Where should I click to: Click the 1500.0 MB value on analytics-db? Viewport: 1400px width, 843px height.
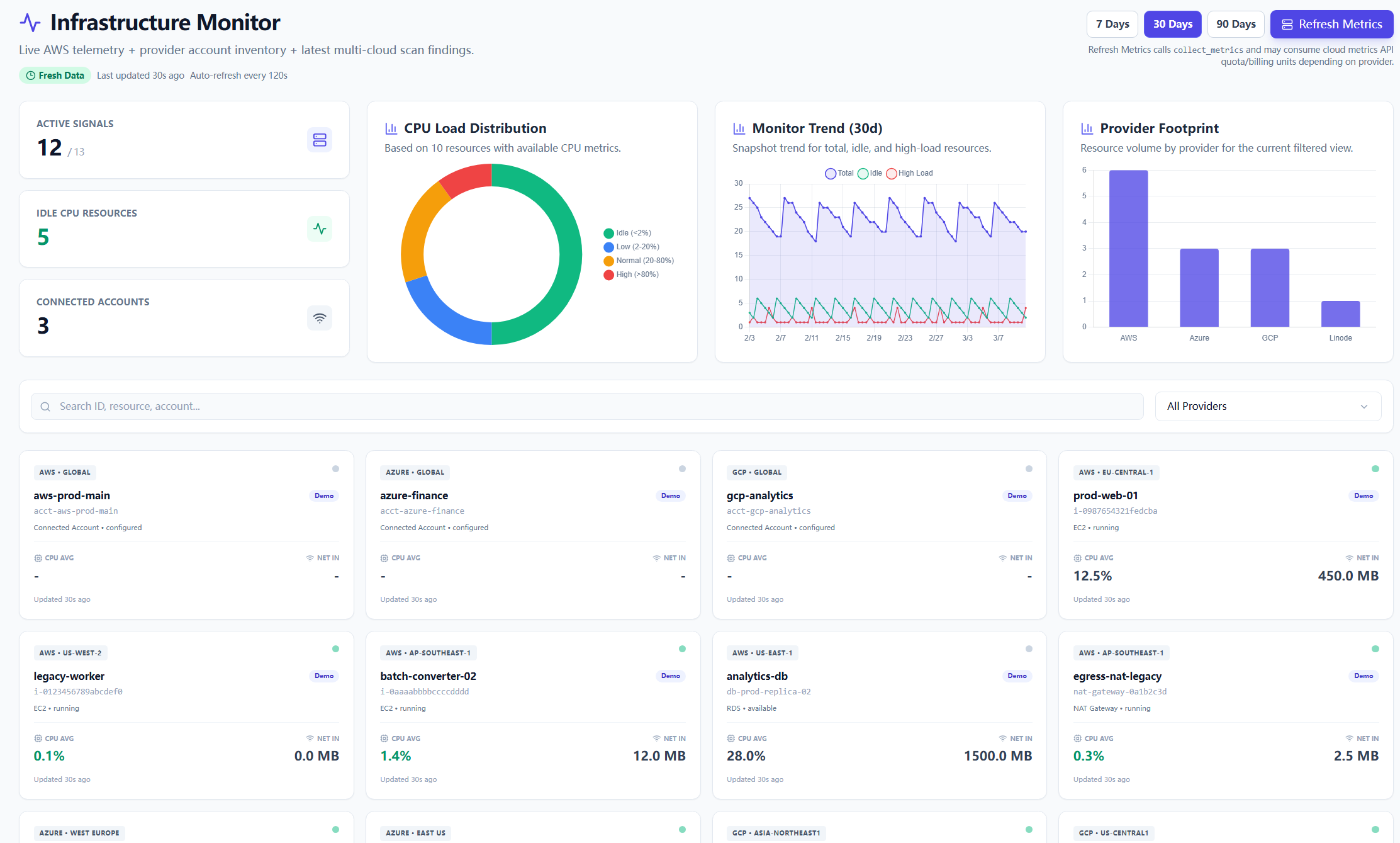[998, 756]
